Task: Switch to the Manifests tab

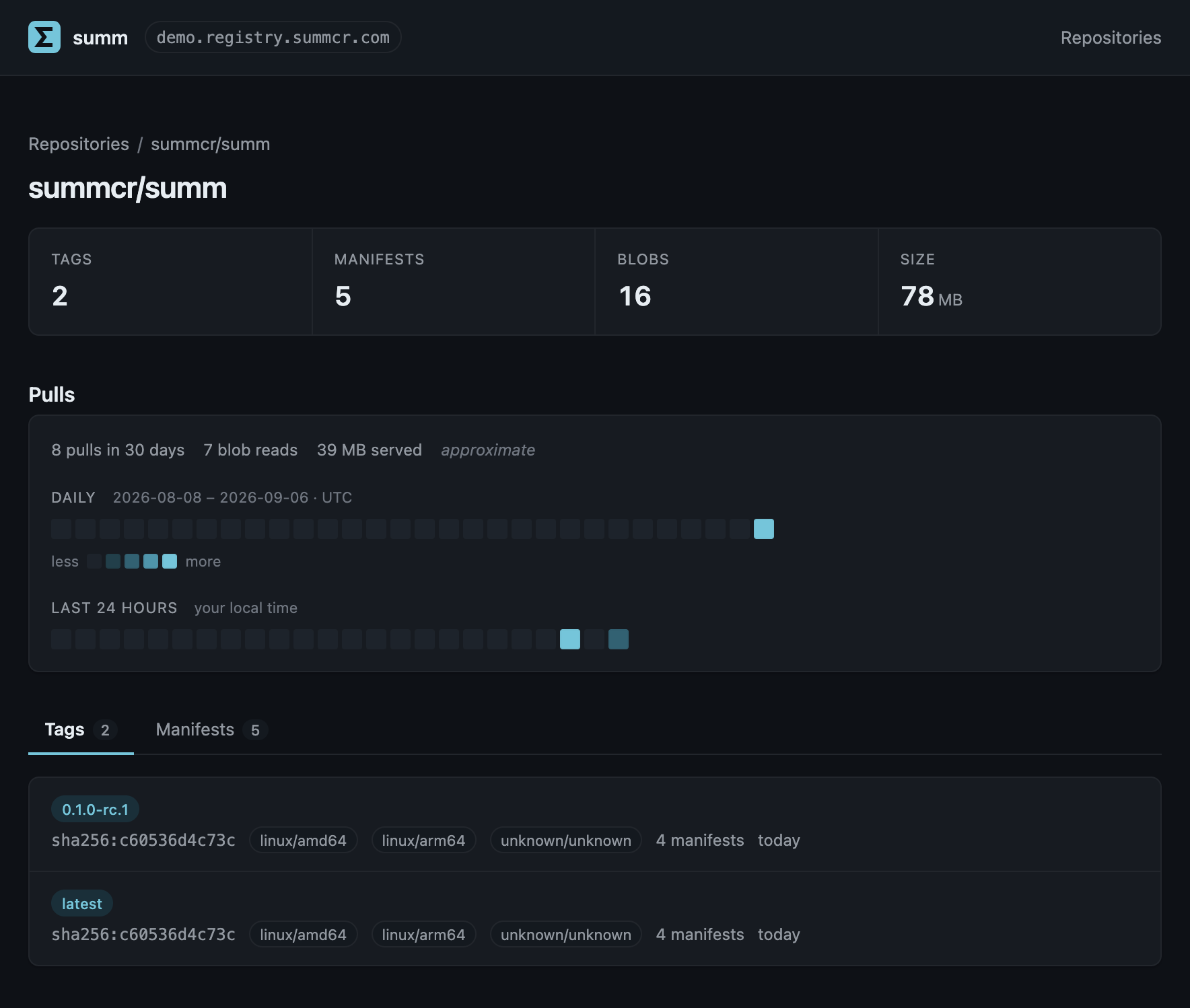Action: 211,729
